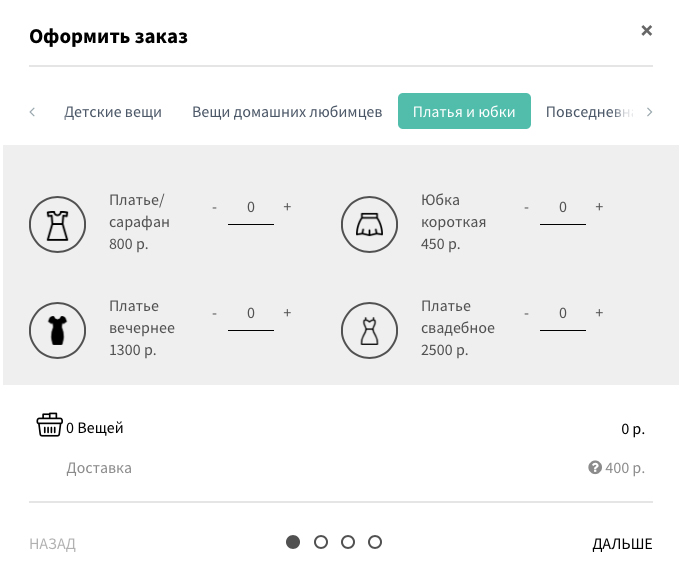The image size is (682, 576).
Task: Select the Платья и юбки tab
Action: (464, 112)
